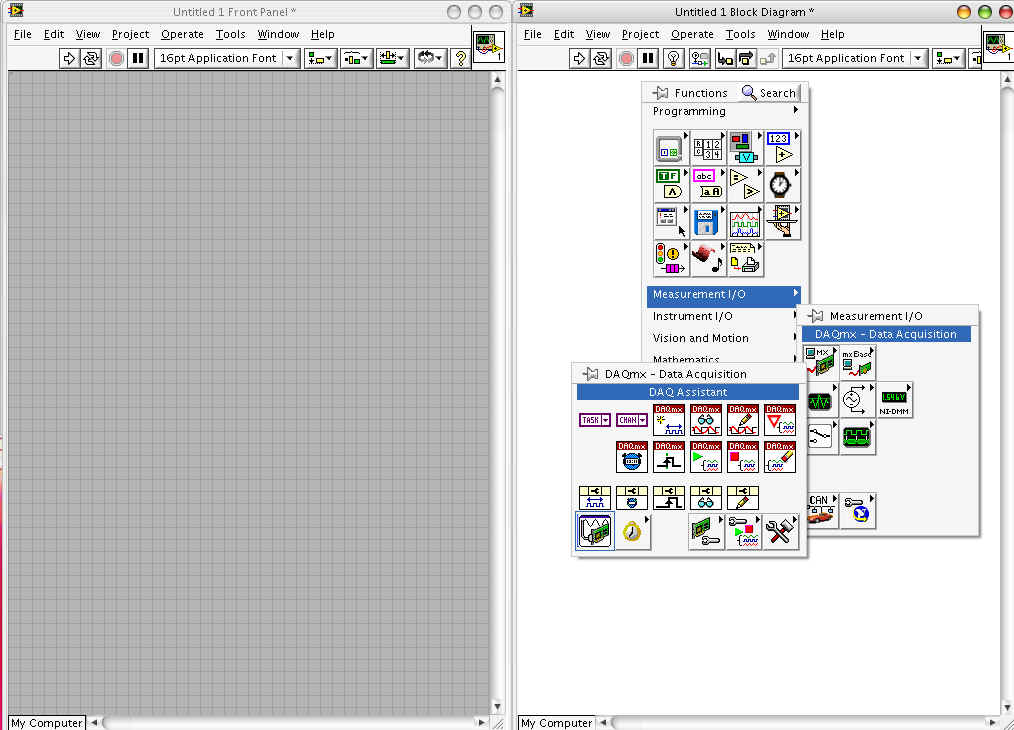Open the Array functions palette
The image size is (1014, 730).
[706, 149]
